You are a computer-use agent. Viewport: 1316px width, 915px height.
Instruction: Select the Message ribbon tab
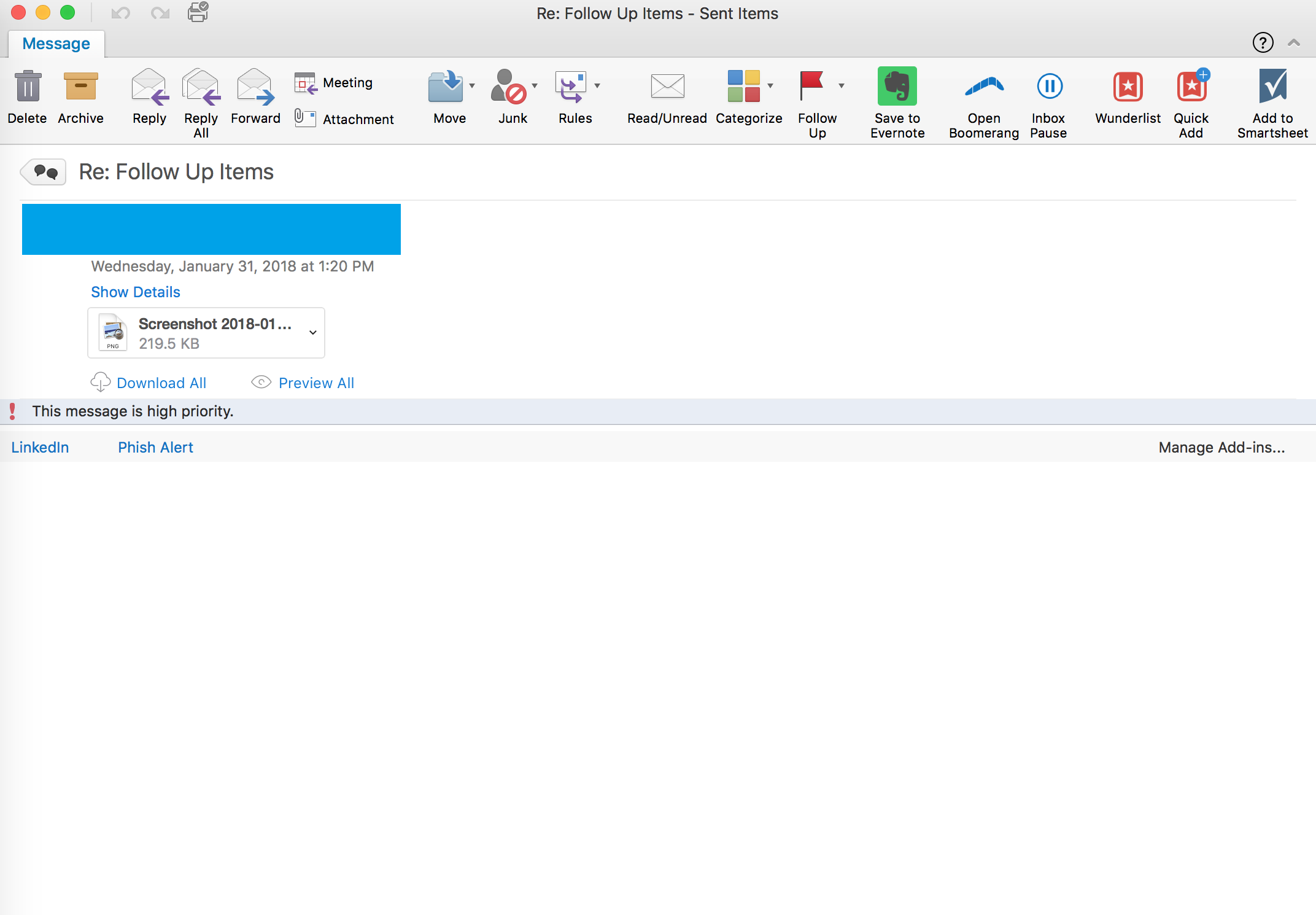[56, 44]
